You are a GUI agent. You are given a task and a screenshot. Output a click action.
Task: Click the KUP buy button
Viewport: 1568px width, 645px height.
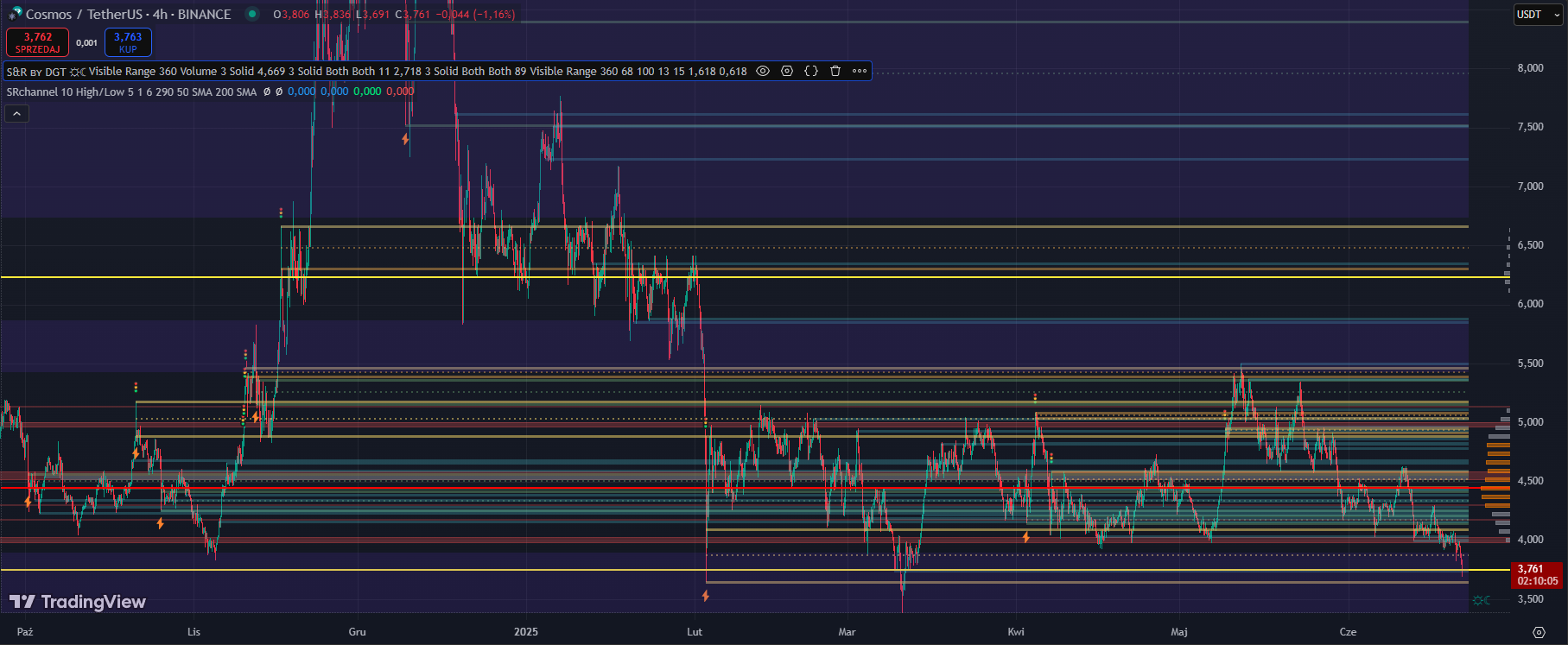pyautogui.click(x=128, y=42)
